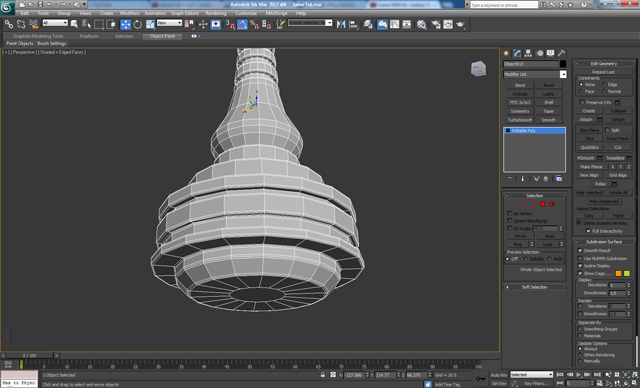Select the Select and Link tool

point(9,24)
